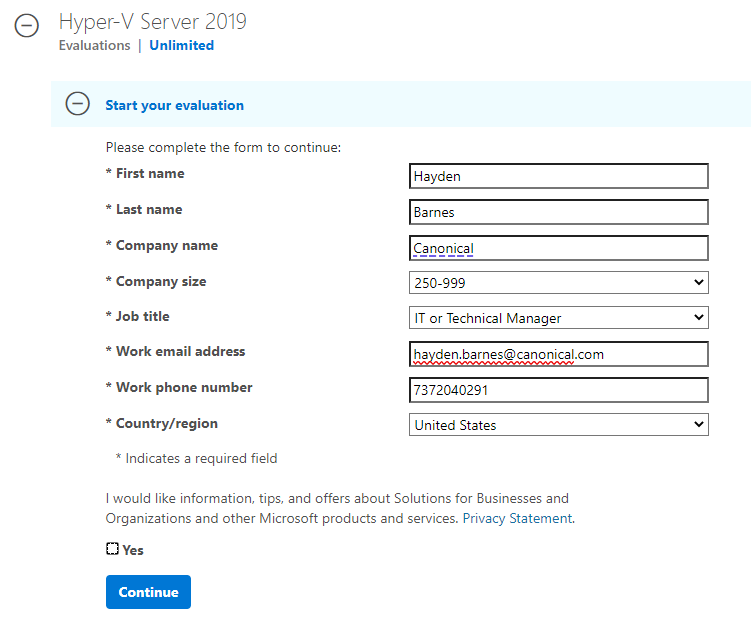Image resolution: width=751 pixels, height=636 pixels.
Task: Open the Privacy Statement link
Action: (517, 518)
